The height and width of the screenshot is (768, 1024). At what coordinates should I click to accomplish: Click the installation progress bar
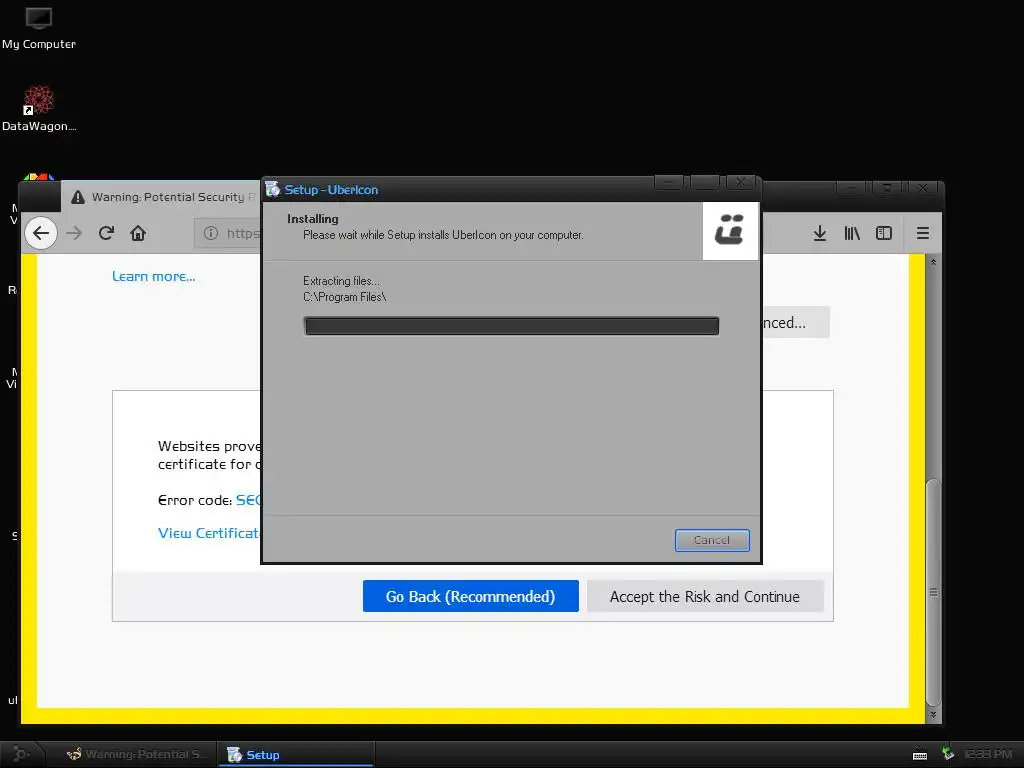(x=511, y=326)
